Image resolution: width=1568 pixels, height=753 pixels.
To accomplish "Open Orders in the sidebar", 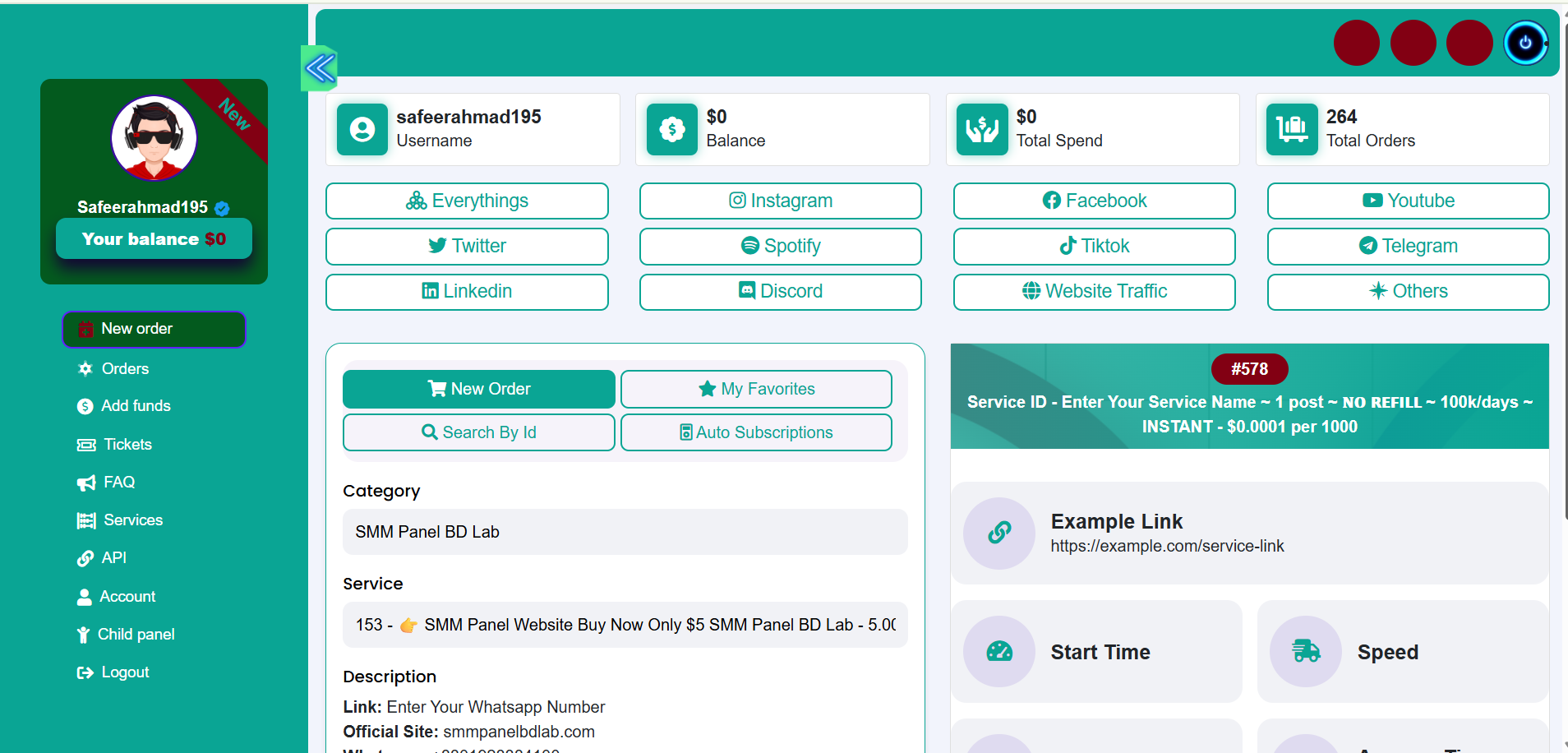I will click(x=113, y=369).
